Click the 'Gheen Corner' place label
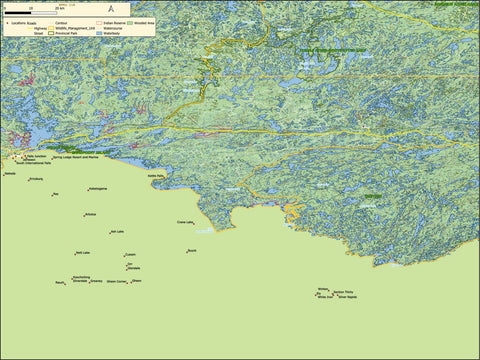 click(116, 281)
